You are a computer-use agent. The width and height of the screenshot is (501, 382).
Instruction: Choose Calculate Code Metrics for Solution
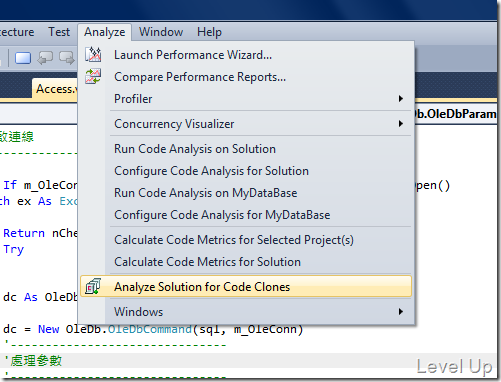pyautogui.click(x=247, y=262)
